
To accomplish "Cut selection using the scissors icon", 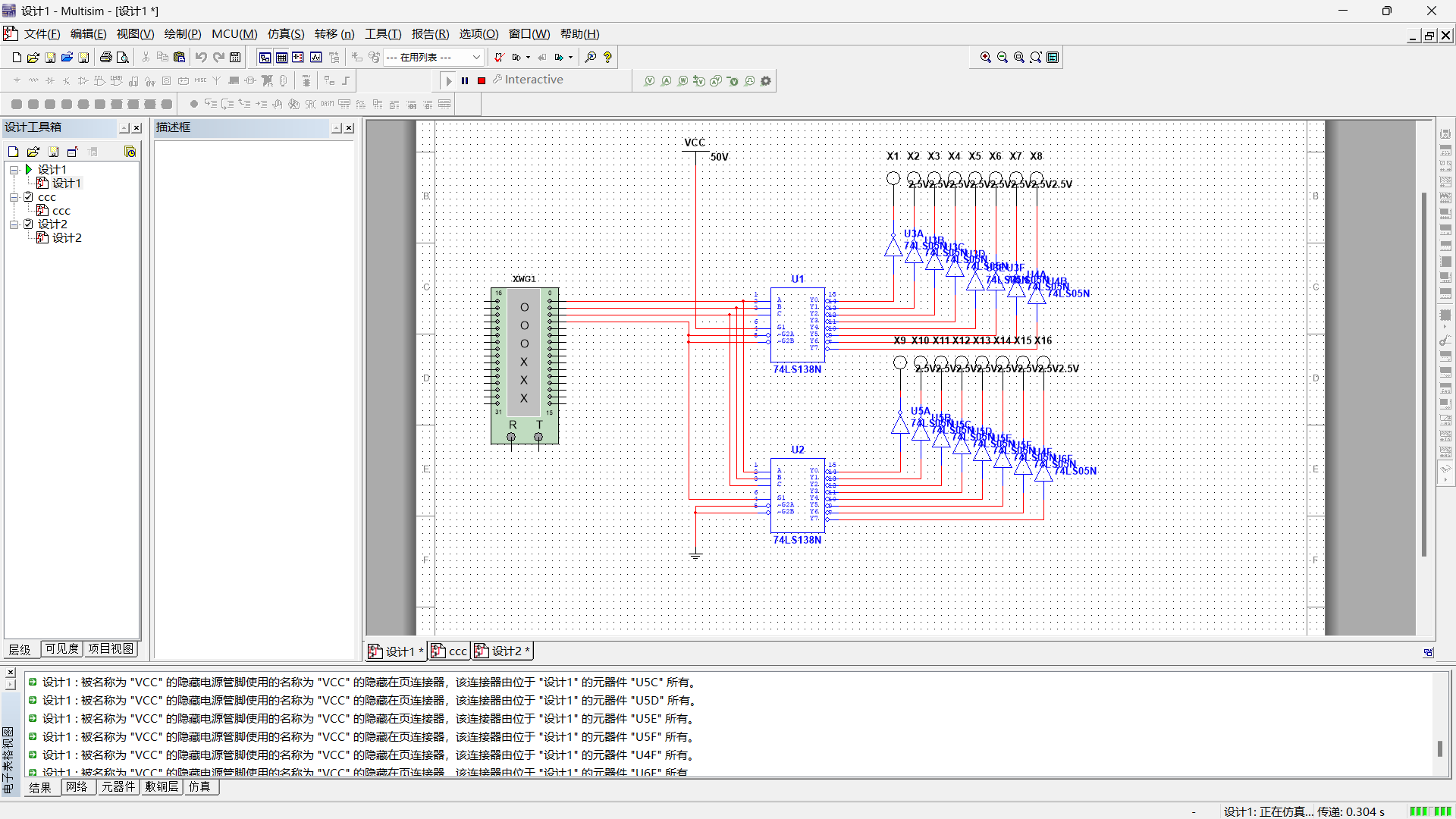I will 146,58.
